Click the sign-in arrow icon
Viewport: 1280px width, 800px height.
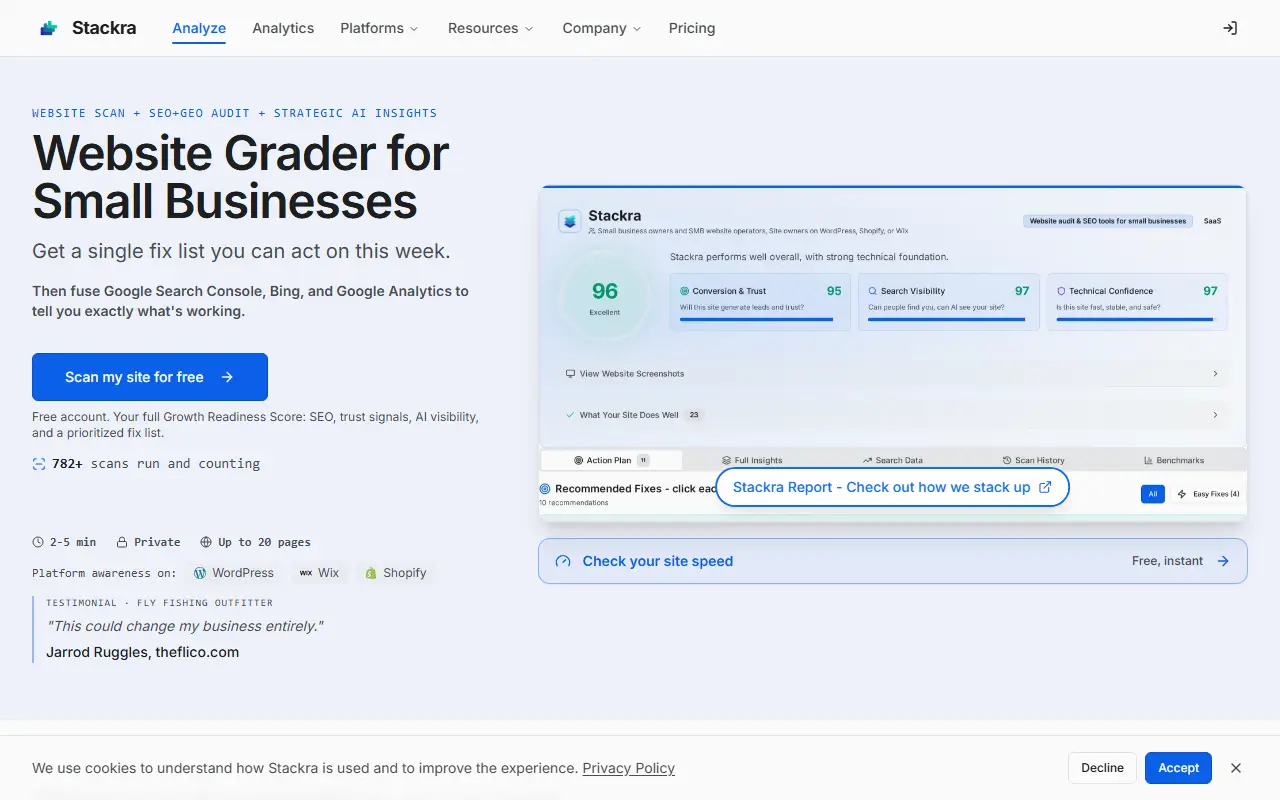1230,28
